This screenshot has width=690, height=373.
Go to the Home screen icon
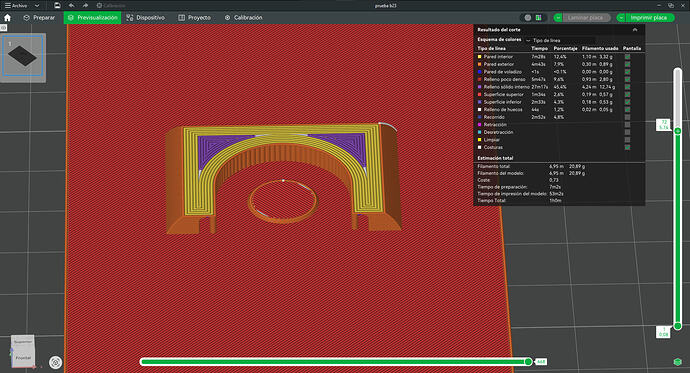(7, 18)
